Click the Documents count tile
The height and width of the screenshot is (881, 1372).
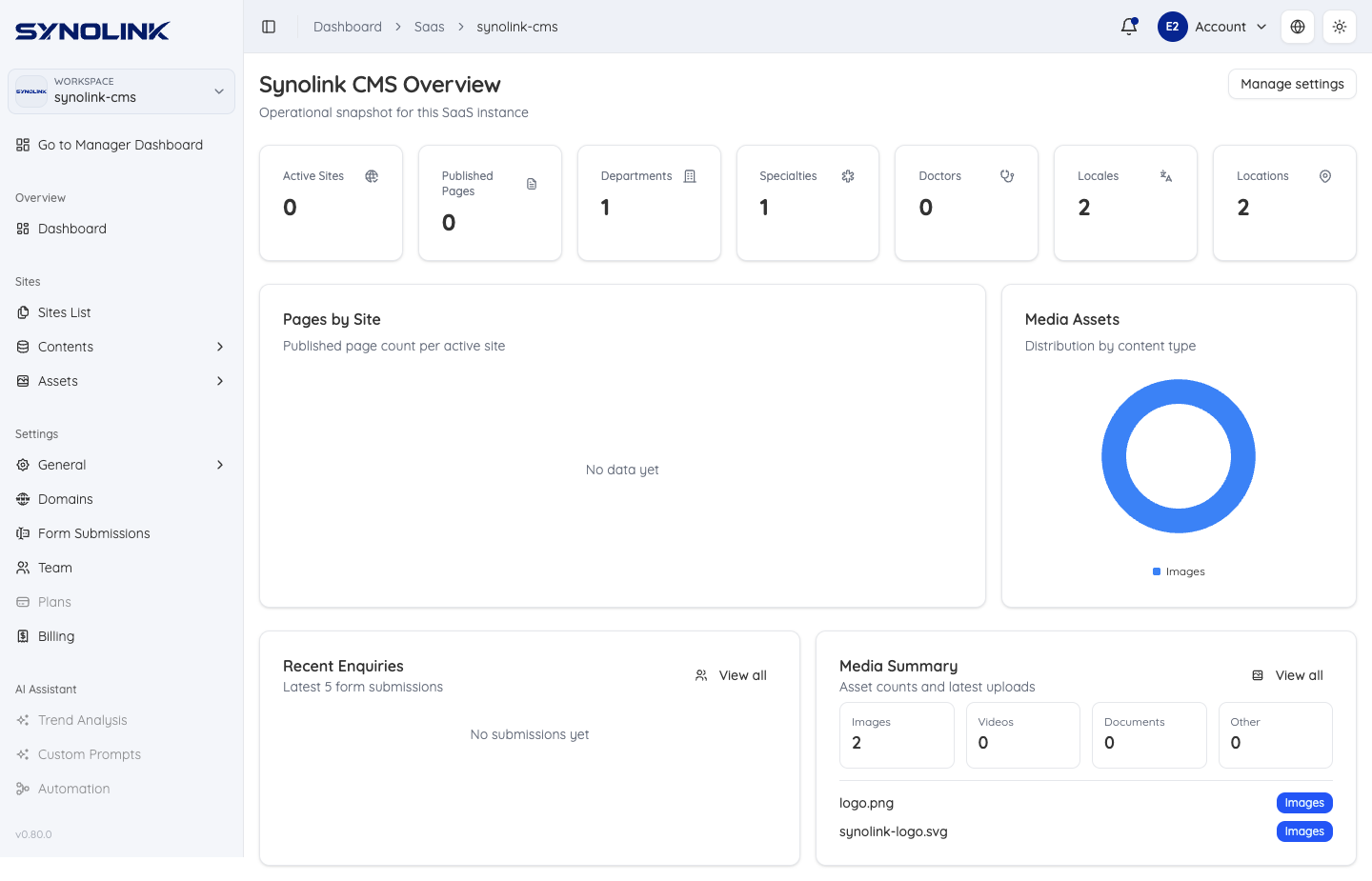(1149, 735)
